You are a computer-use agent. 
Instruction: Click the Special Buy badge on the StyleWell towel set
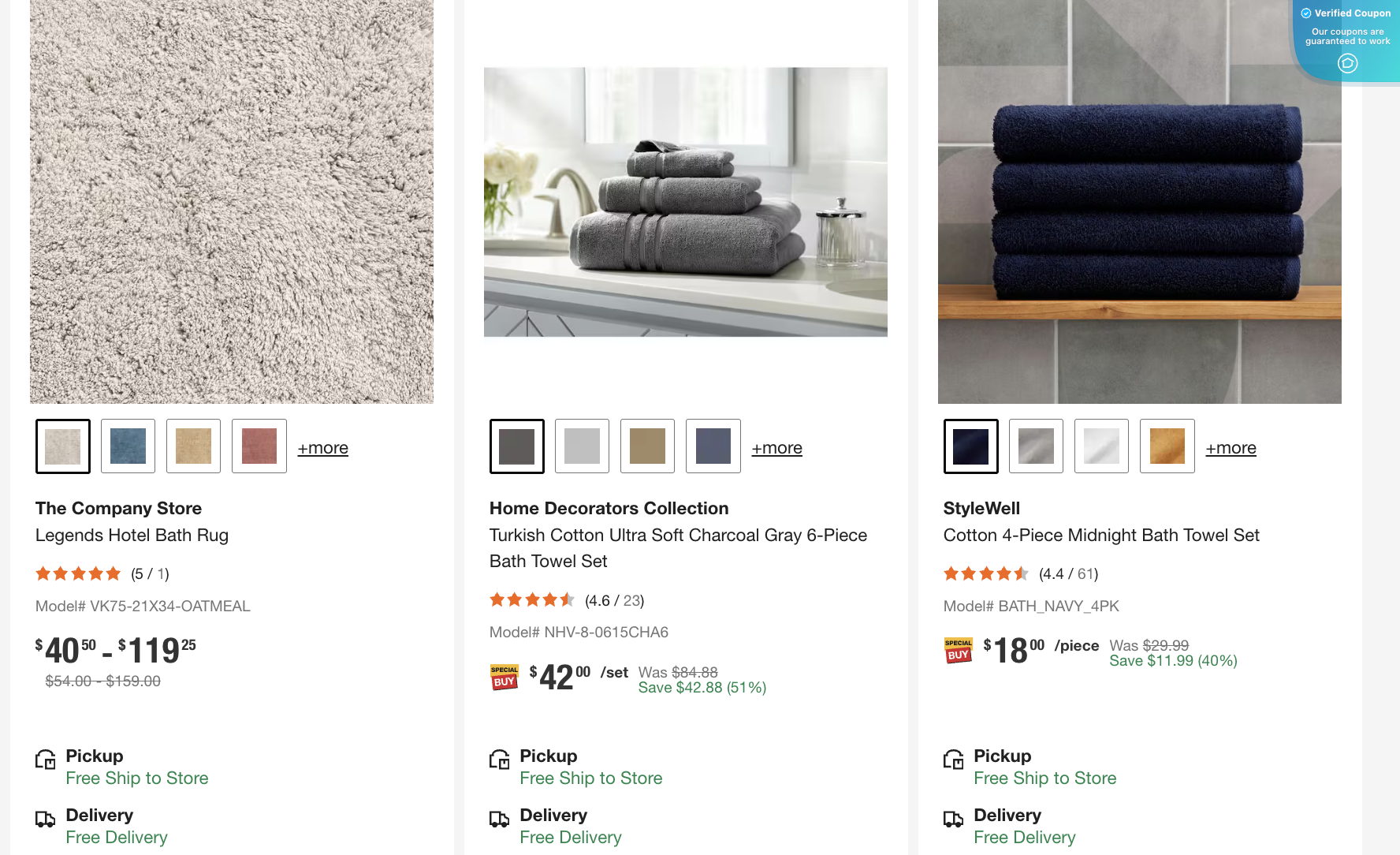coord(958,651)
